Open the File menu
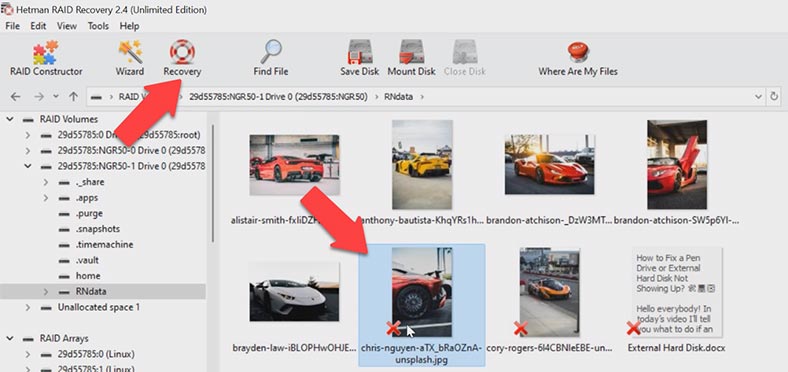This screenshot has height=372, width=788. click(13, 26)
